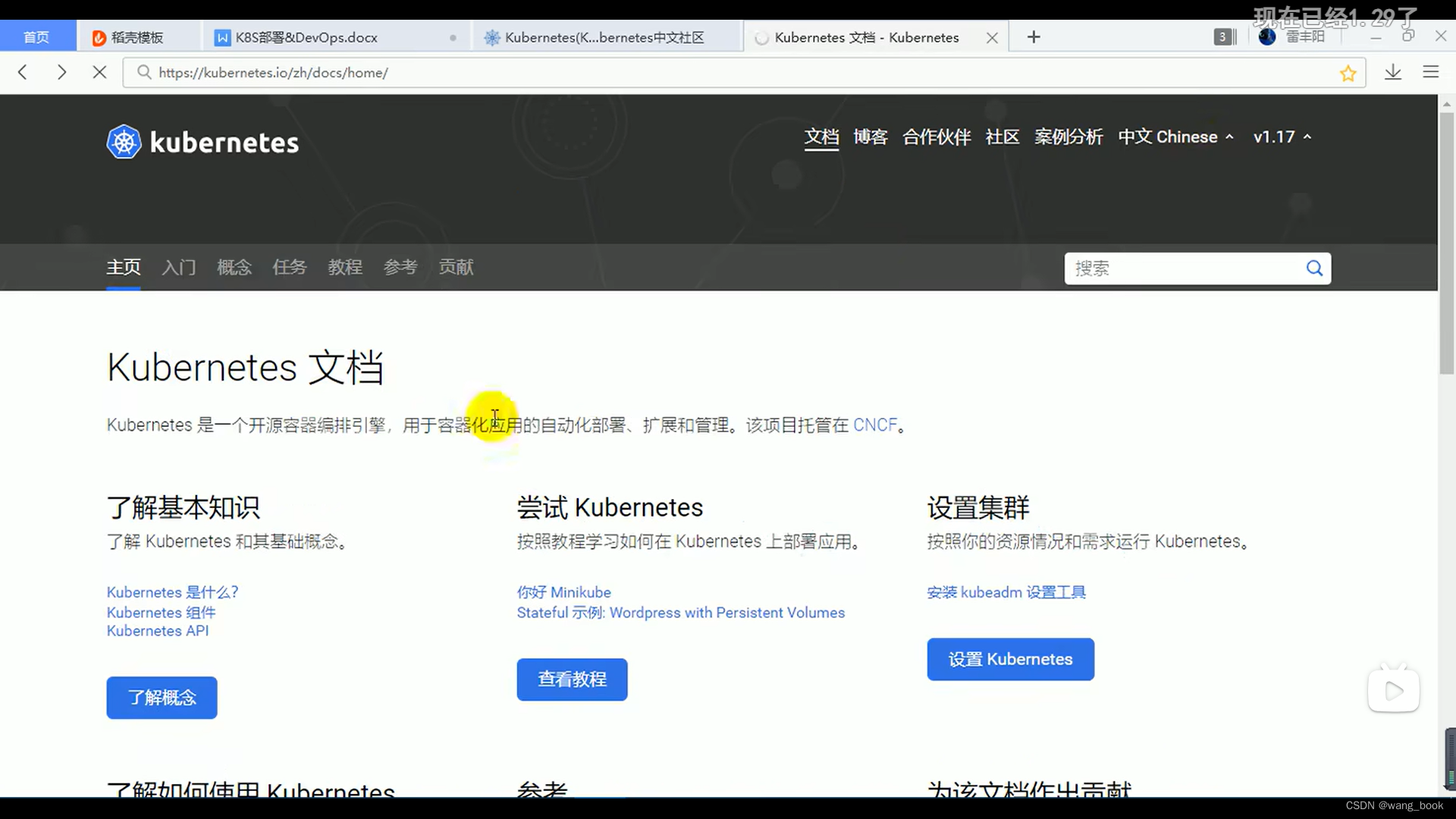Open a new tab with the plus icon

click(x=1034, y=37)
